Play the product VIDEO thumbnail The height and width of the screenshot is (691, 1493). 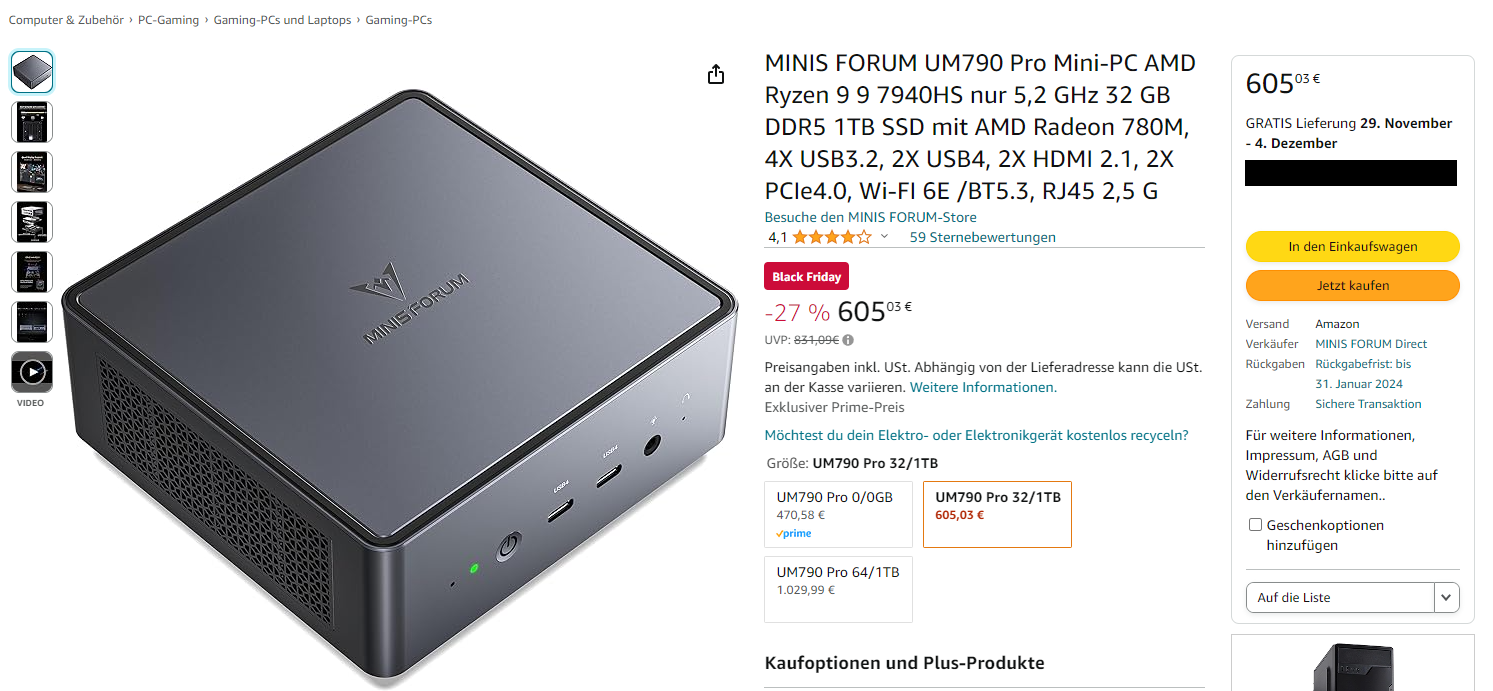[32, 372]
